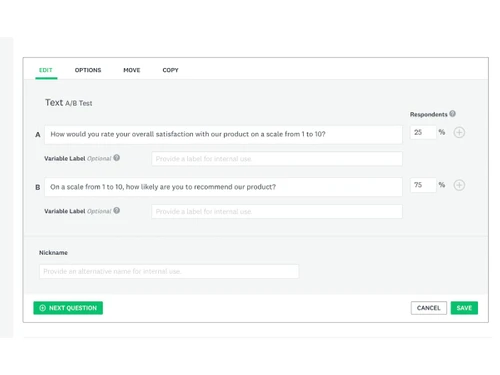Save the A/B test question
500x375 pixels.
(x=464, y=308)
